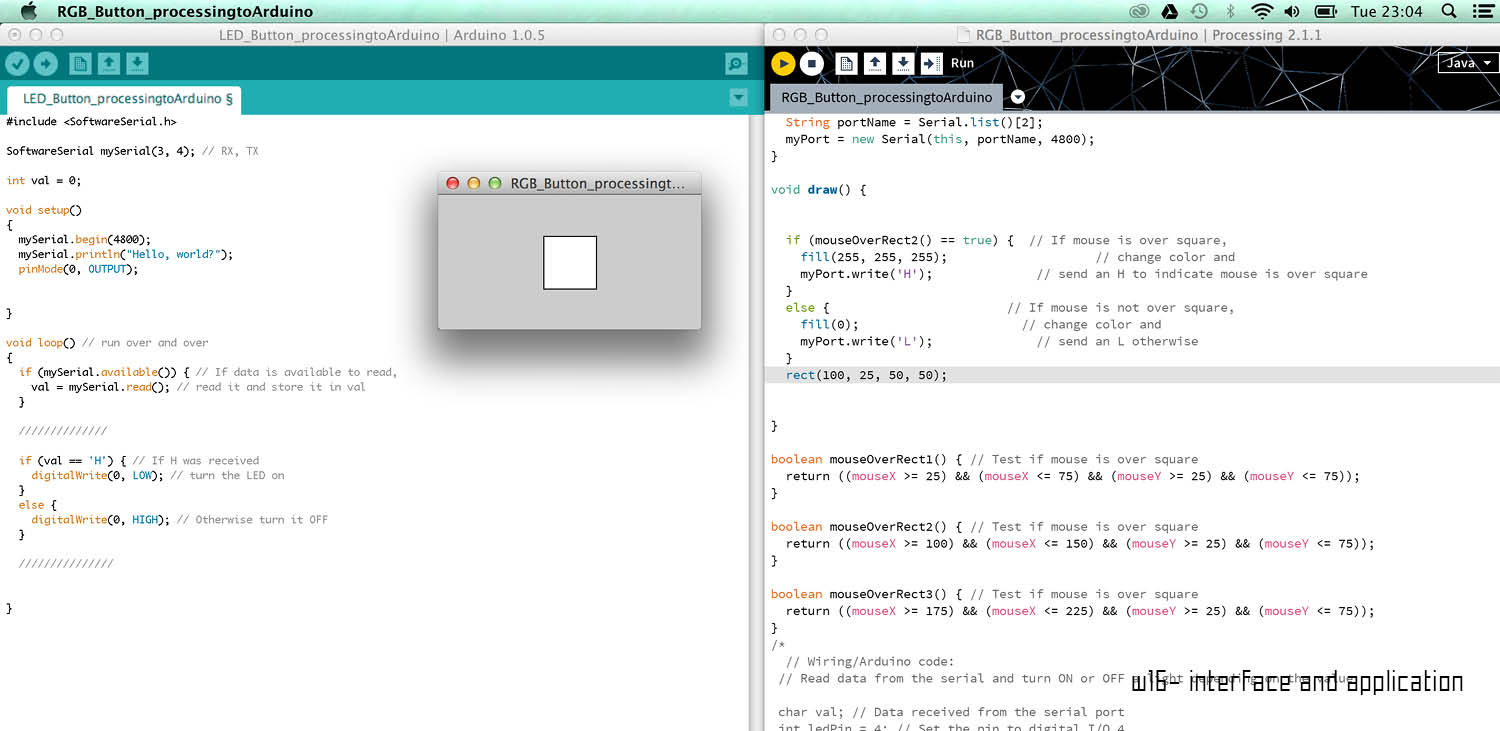Click the 'Hello, world?' println line
This screenshot has height=731, width=1500.
125,254
